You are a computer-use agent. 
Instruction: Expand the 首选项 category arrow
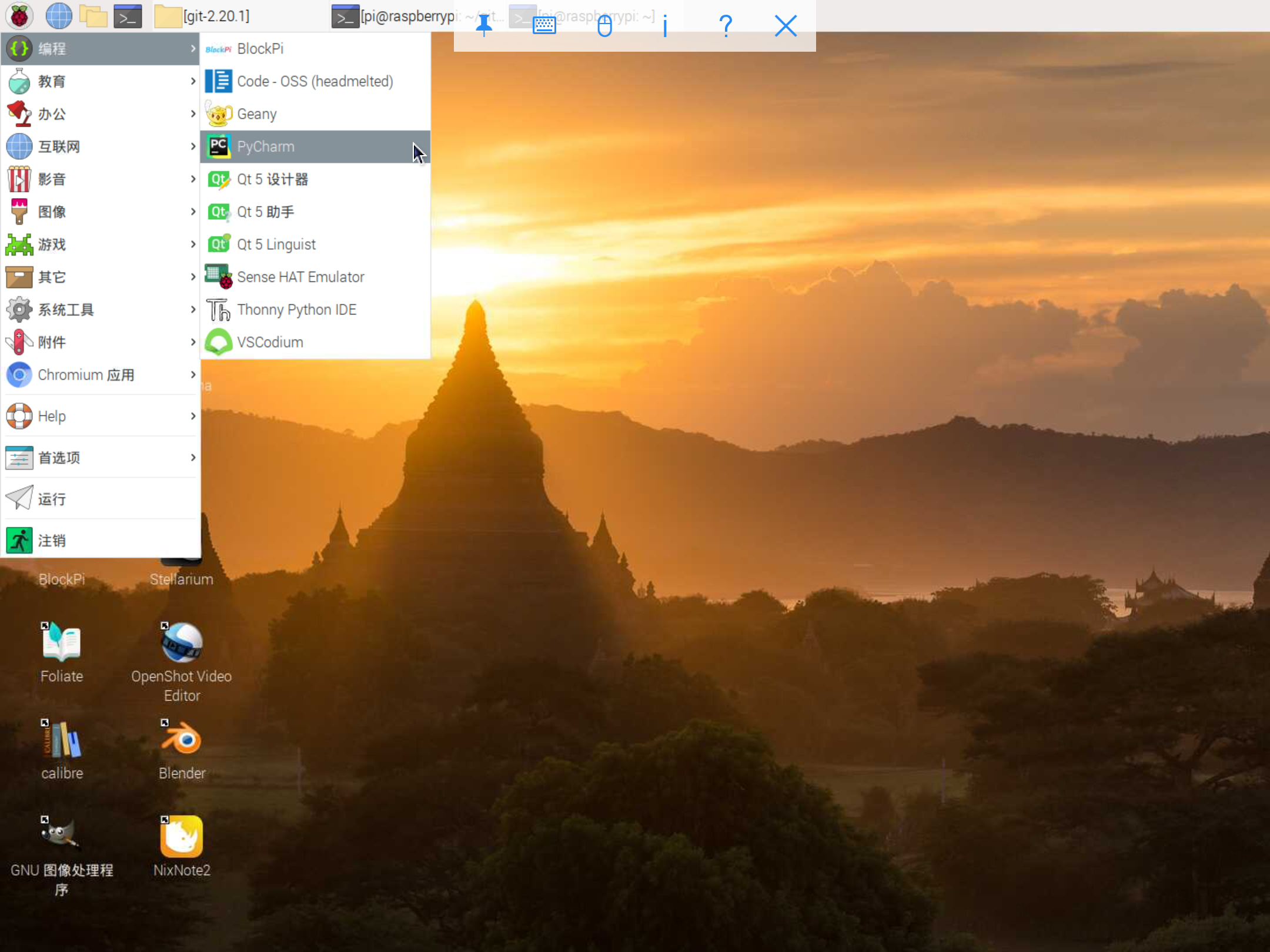[193, 457]
